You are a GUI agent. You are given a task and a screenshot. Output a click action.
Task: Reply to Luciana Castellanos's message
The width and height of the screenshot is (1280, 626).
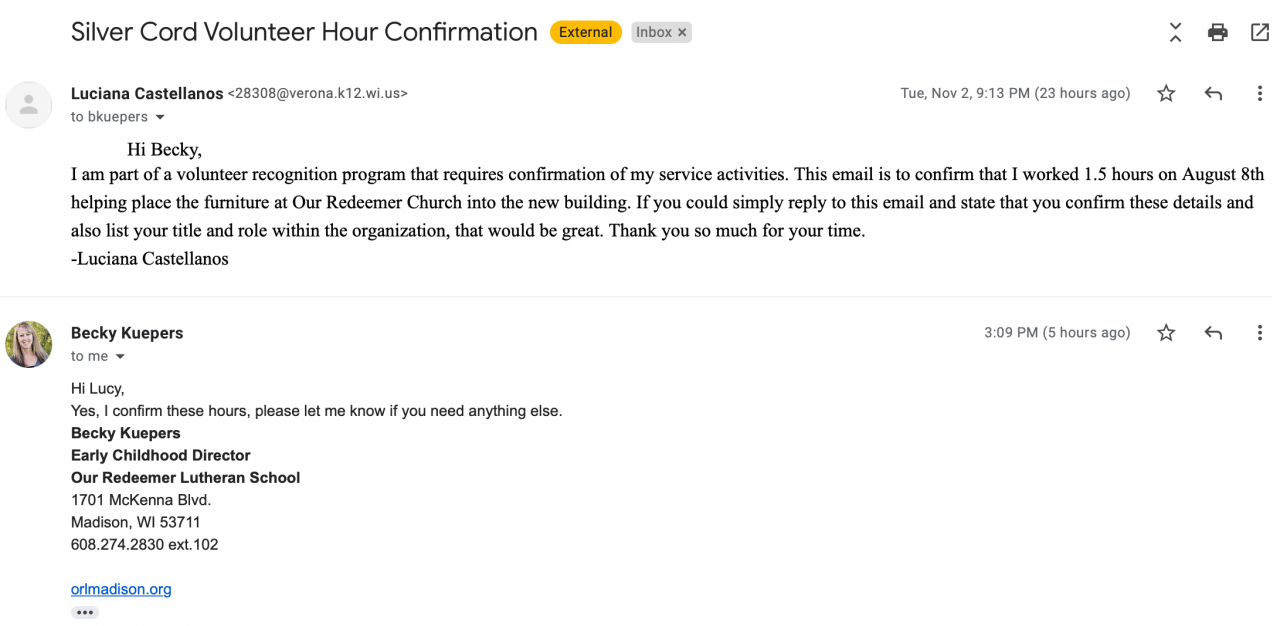click(x=1213, y=94)
